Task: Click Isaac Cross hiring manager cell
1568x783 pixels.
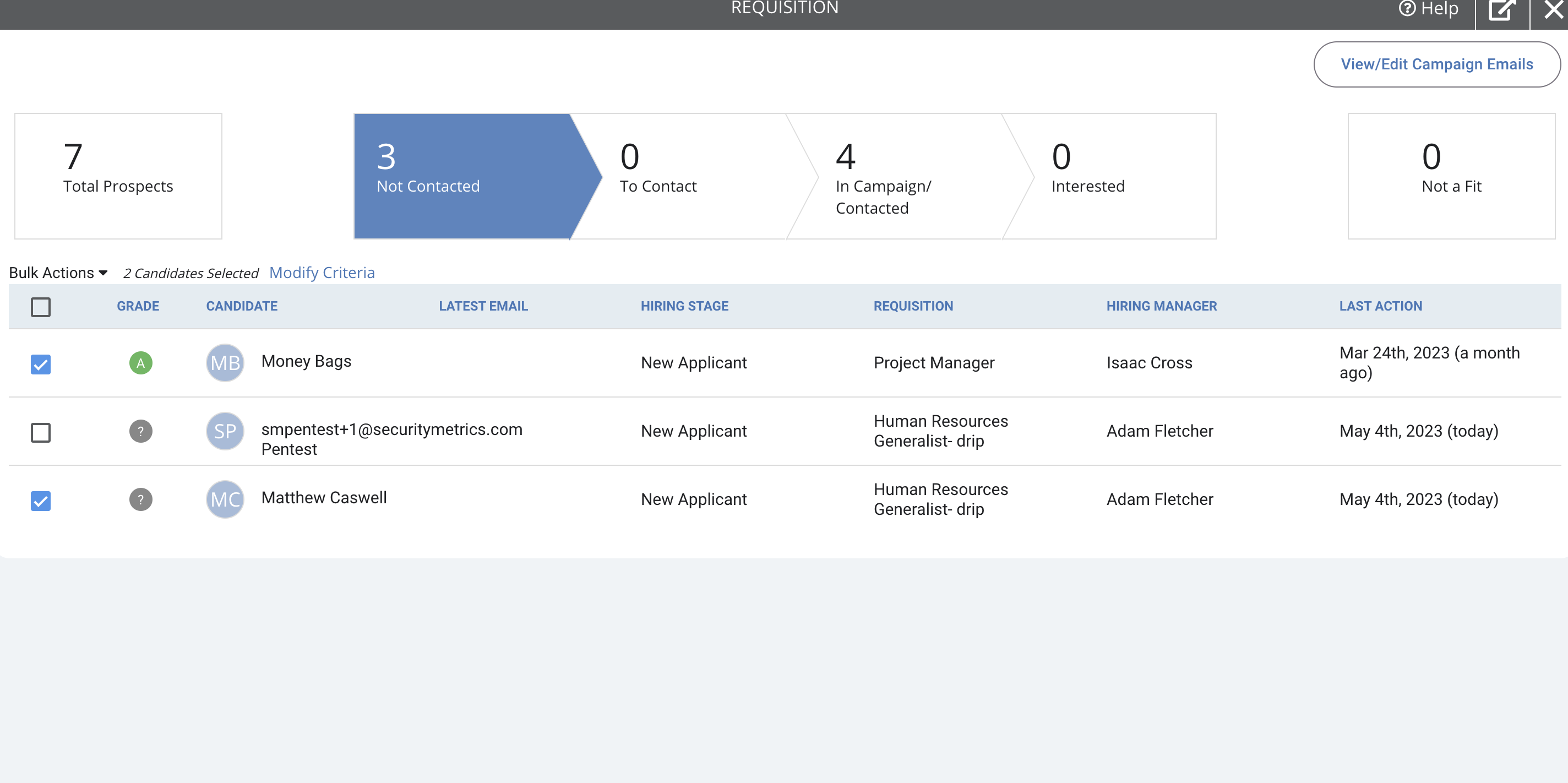Action: click(1149, 363)
